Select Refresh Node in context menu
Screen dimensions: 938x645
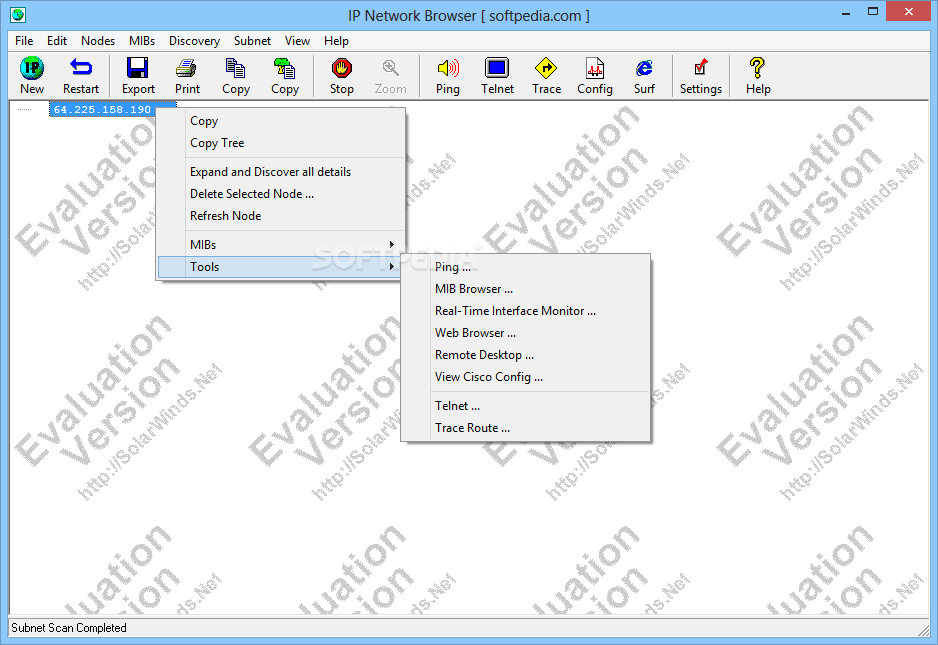tap(281, 216)
